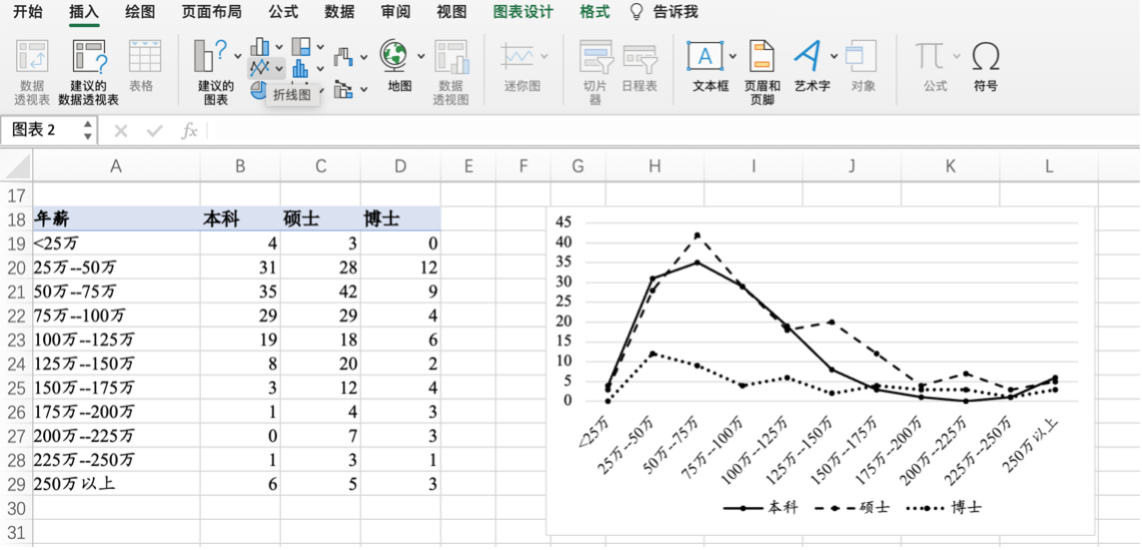The width and height of the screenshot is (1142, 550).
Task: Click the line chart (折线图) icon
Action: point(260,69)
